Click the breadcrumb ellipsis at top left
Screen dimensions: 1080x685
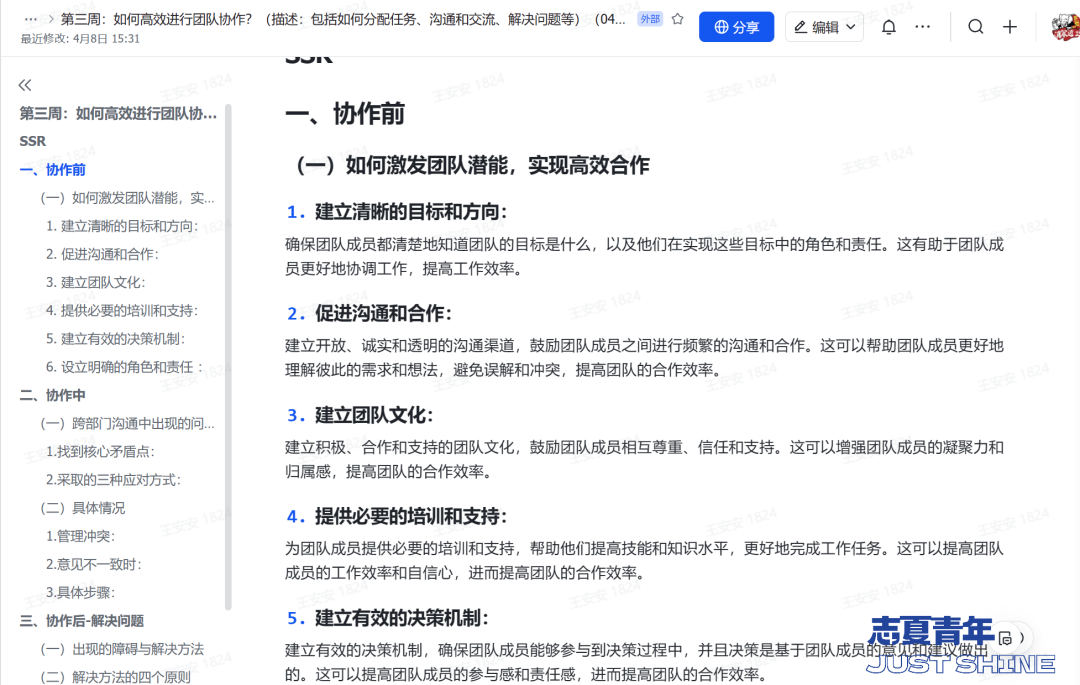click(x=31, y=19)
